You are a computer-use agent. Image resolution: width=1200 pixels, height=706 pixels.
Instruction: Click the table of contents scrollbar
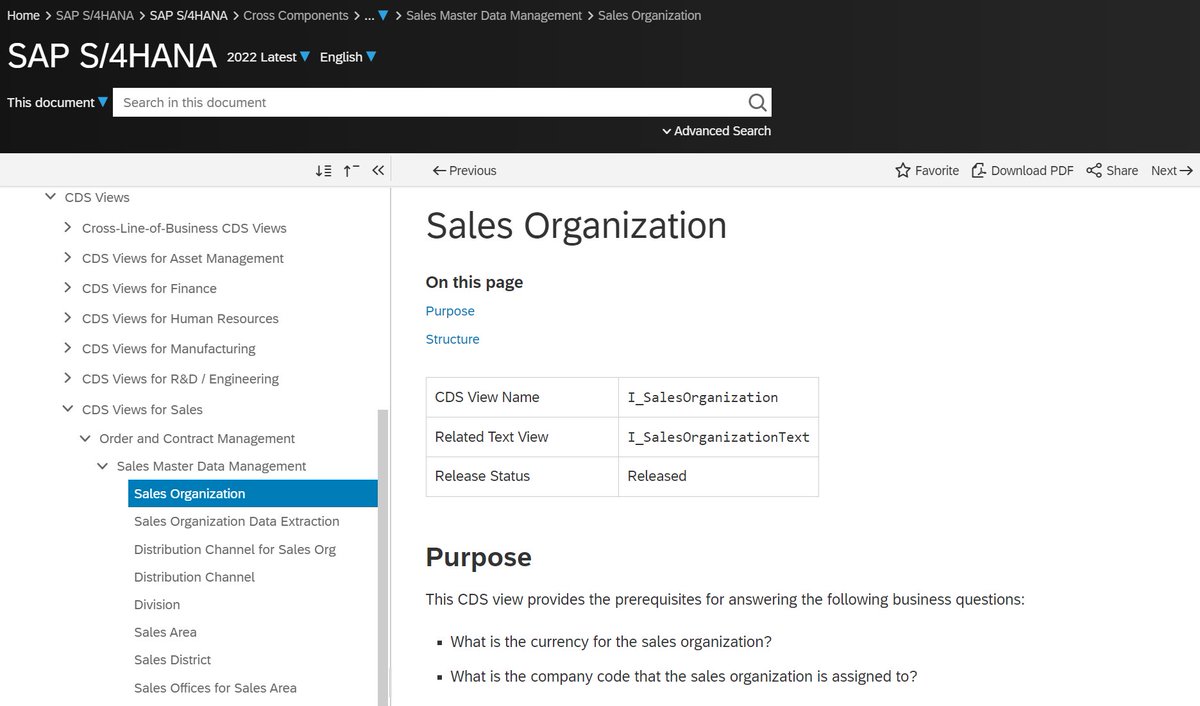click(382, 557)
